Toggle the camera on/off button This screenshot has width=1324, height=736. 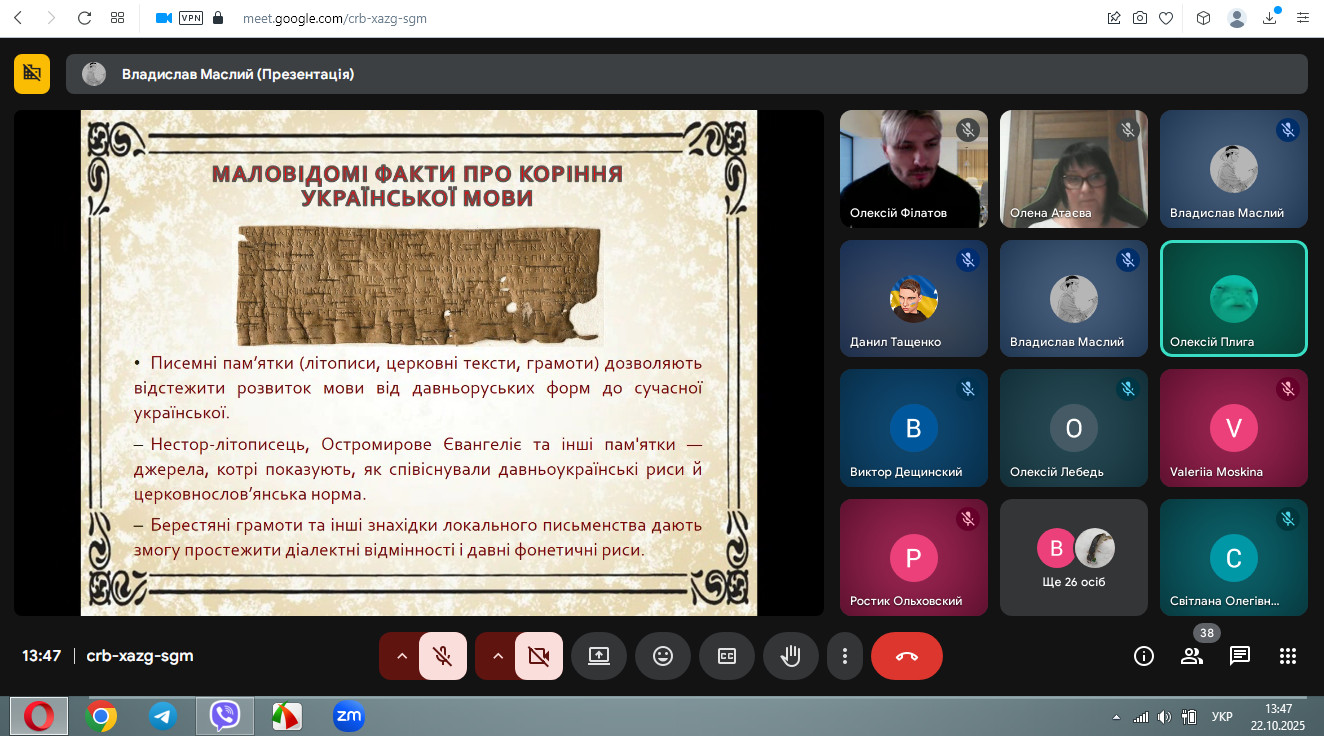pyautogui.click(x=539, y=656)
